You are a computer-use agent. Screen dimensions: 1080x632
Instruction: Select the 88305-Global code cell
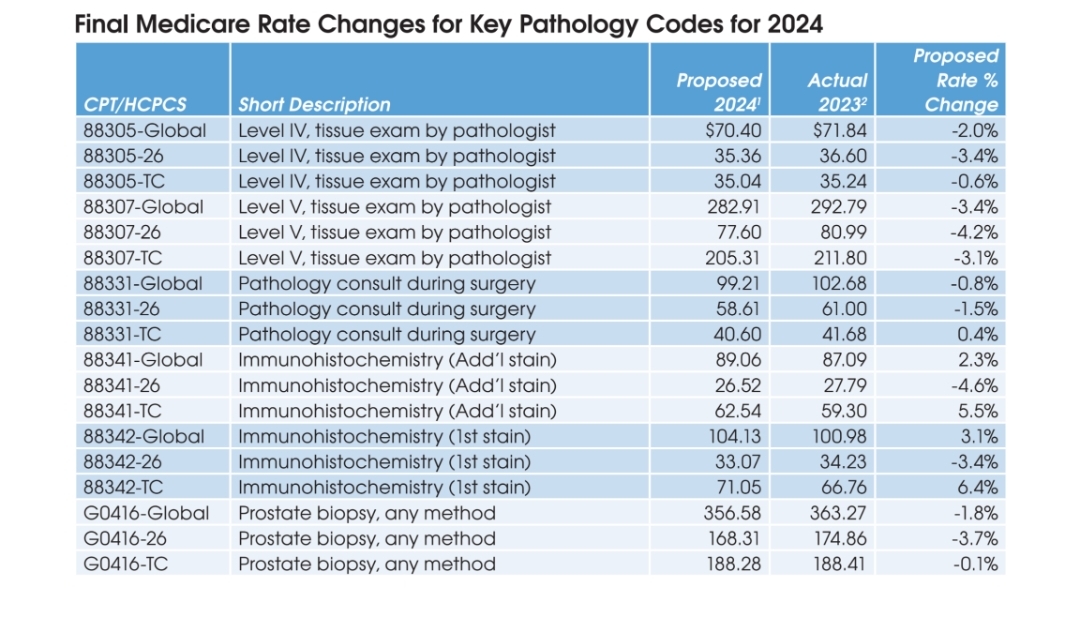tap(145, 130)
